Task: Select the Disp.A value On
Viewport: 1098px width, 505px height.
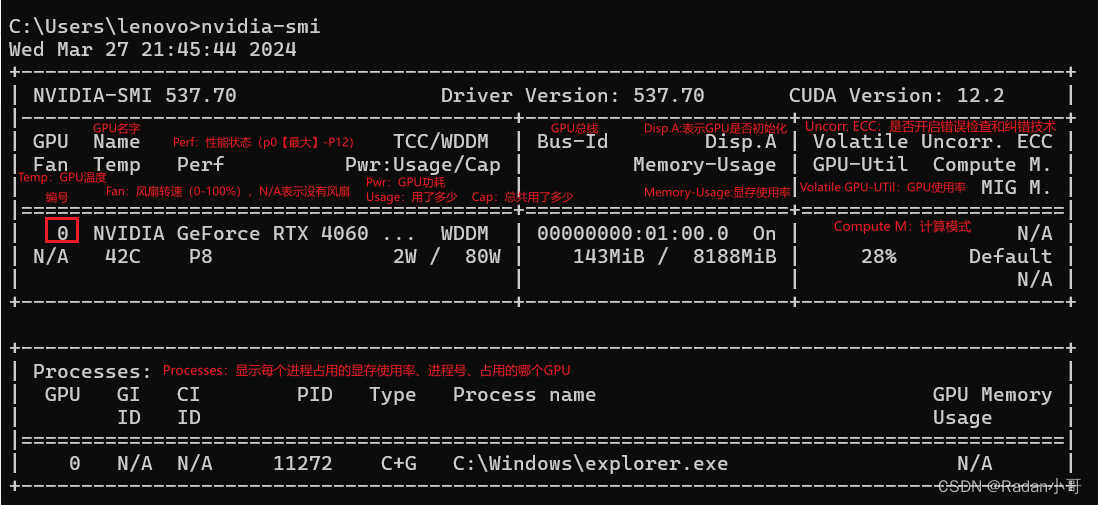Action: coord(764,234)
